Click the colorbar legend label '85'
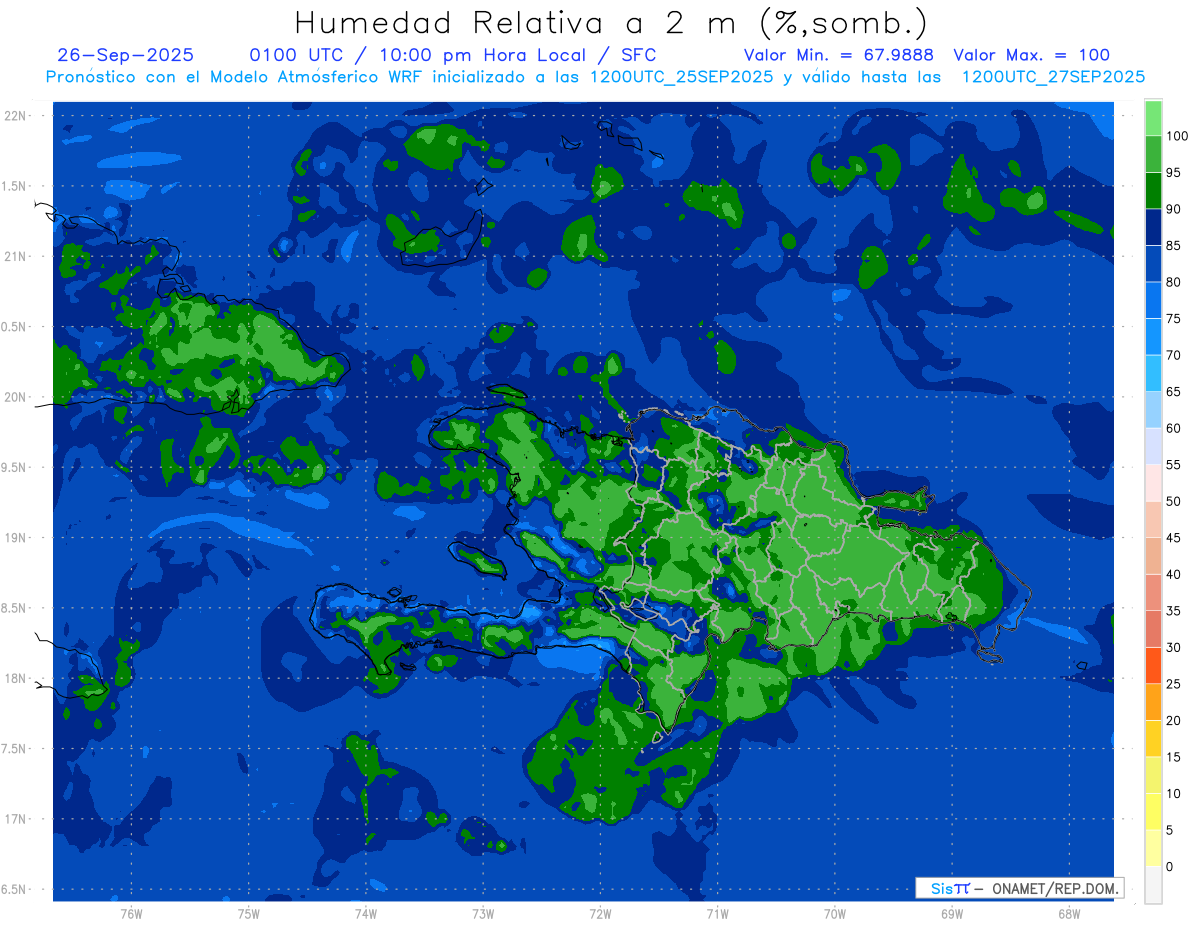The image size is (1200, 927). 1172,246
